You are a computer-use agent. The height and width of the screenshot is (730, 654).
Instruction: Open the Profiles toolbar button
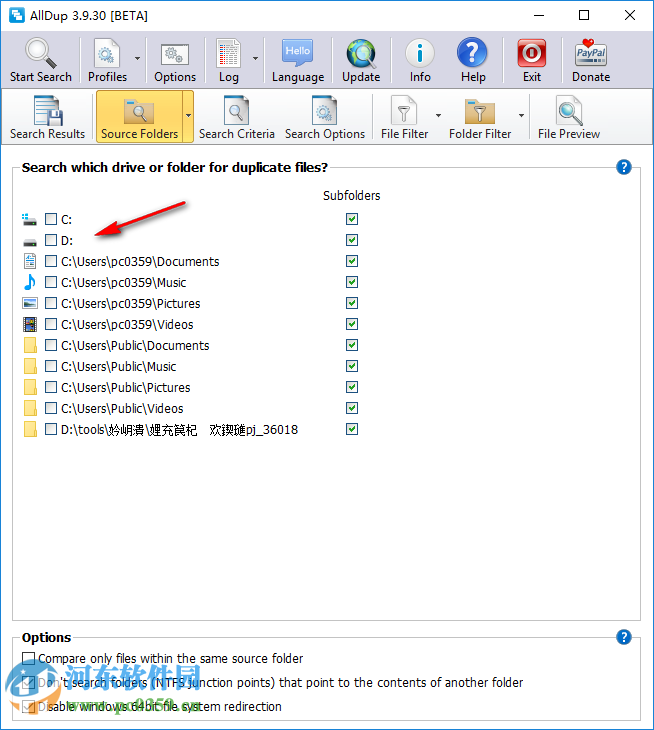[x=107, y=61]
